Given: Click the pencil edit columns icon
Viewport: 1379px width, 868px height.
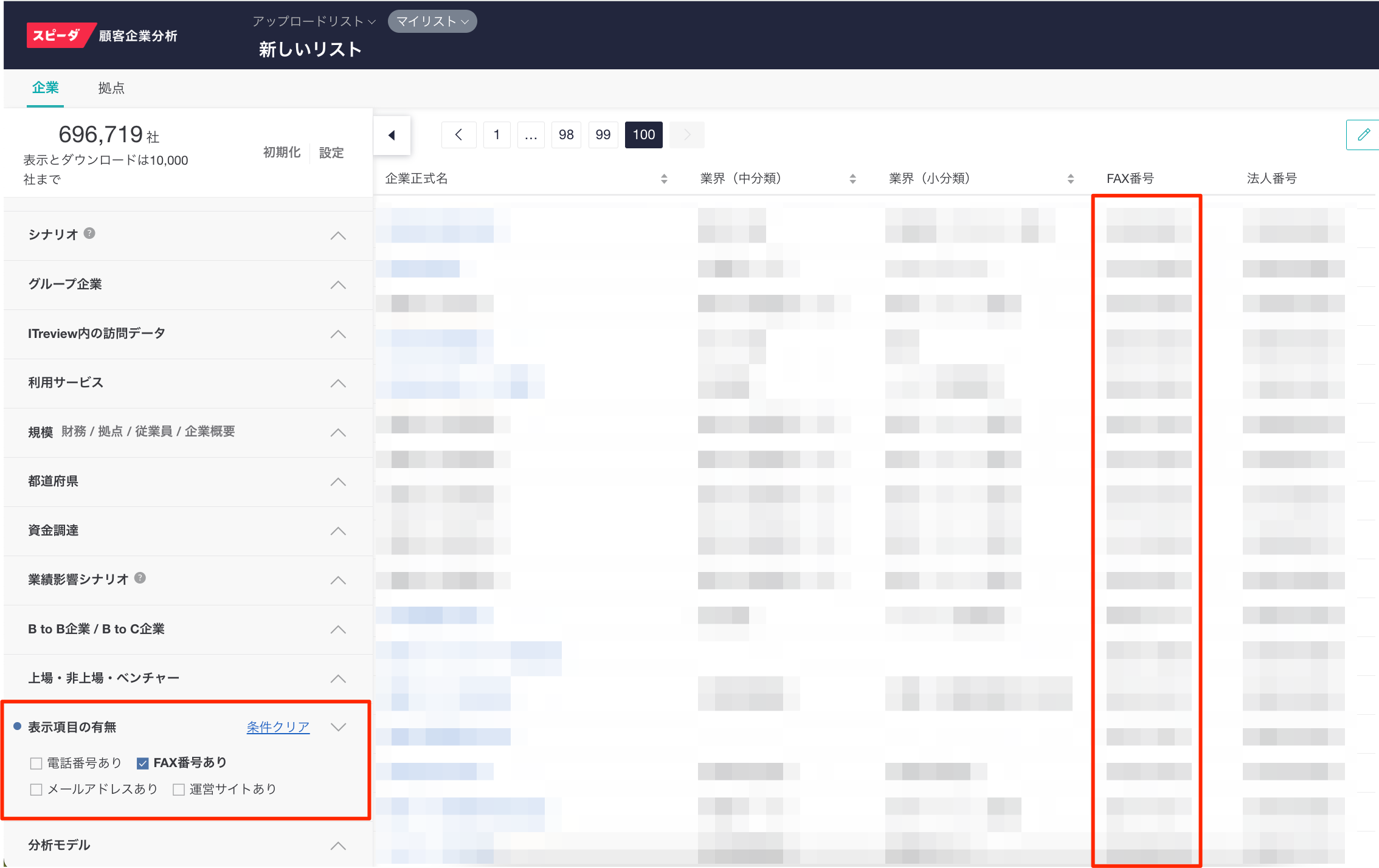Looking at the screenshot, I should tap(1363, 135).
